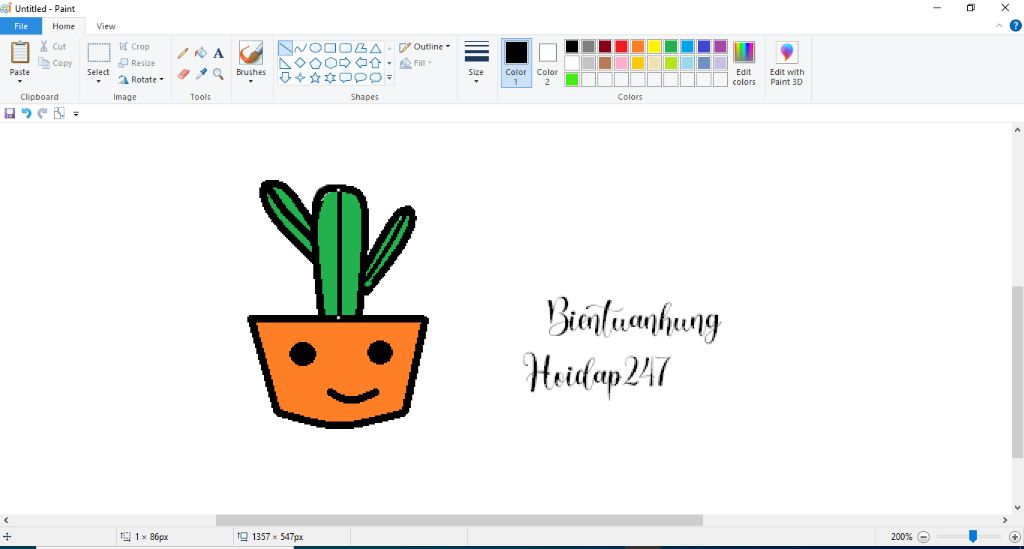Click the vertical scrollbar down arrow
Screen dimensions: 1024x549
click(x=1017, y=507)
